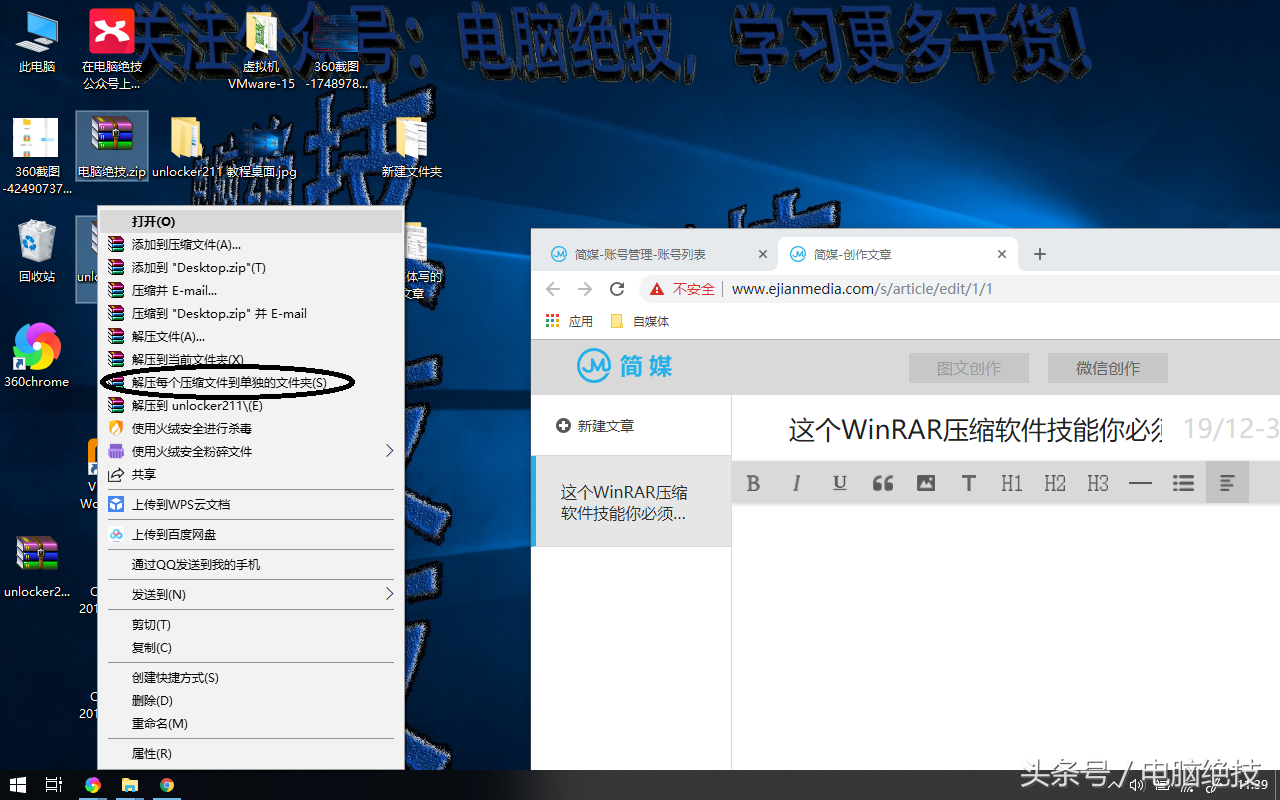The width and height of the screenshot is (1280, 800).
Task: Apply H1 heading style
Action: click(1012, 483)
